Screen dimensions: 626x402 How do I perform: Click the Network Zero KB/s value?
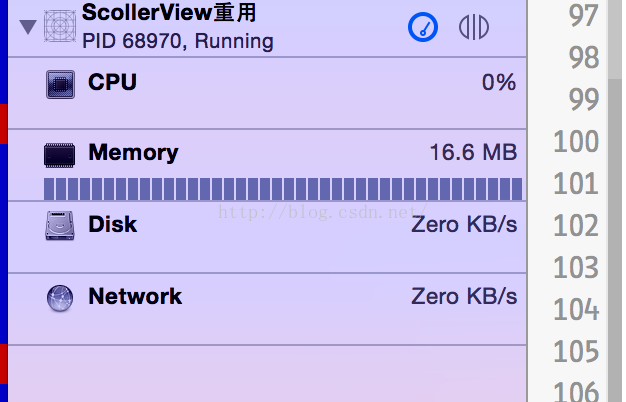coord(464,297)
